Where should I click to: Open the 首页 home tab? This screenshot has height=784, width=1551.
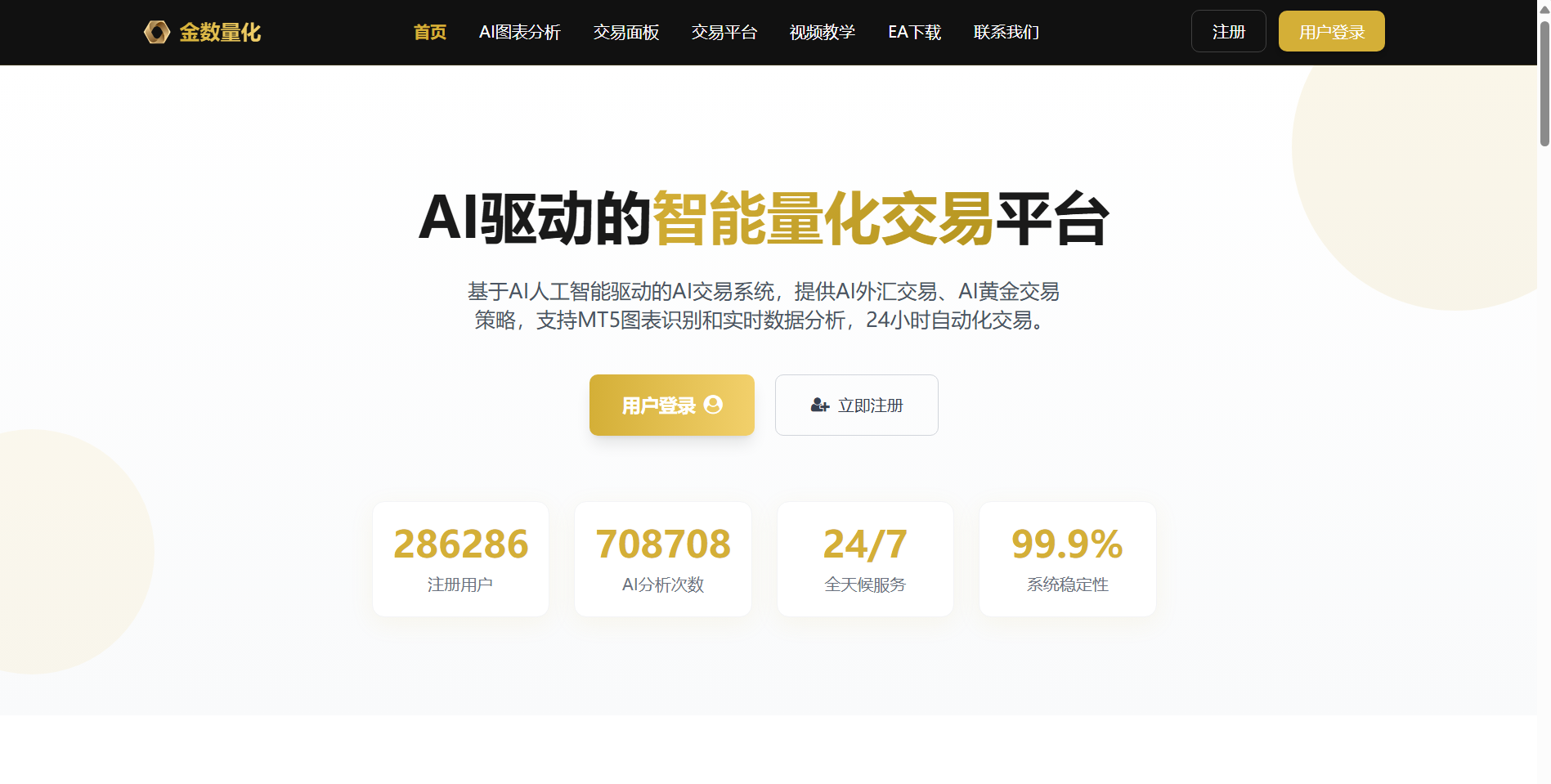(x=430, y=32)
